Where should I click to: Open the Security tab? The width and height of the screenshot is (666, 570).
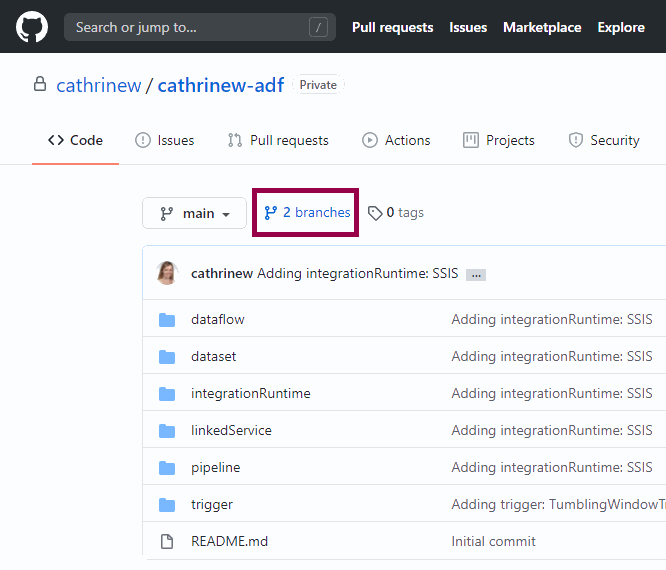pyautogui.click(x=604, y=141)
